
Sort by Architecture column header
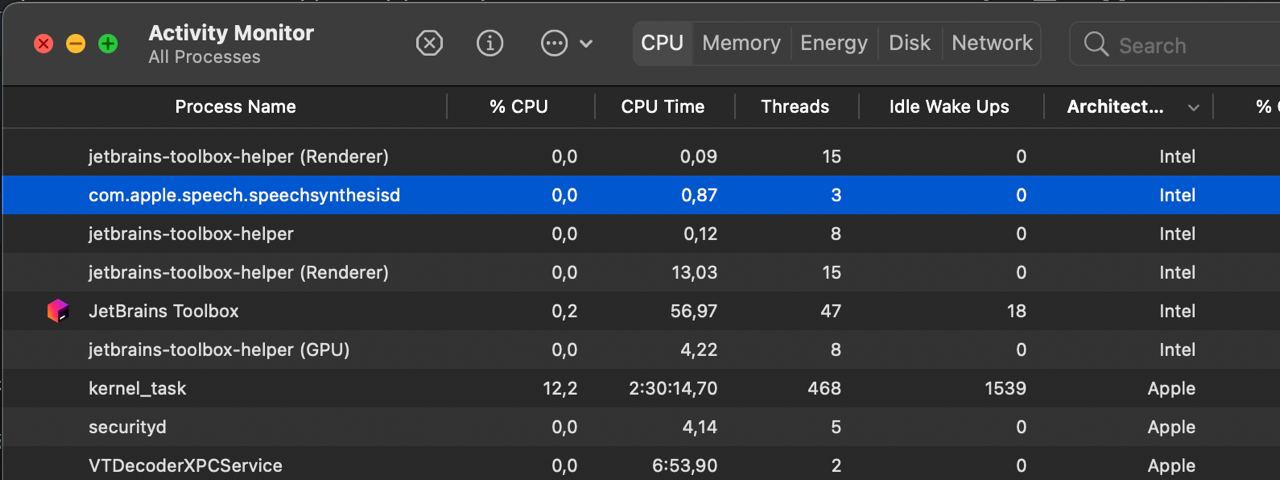[1115, 107]
